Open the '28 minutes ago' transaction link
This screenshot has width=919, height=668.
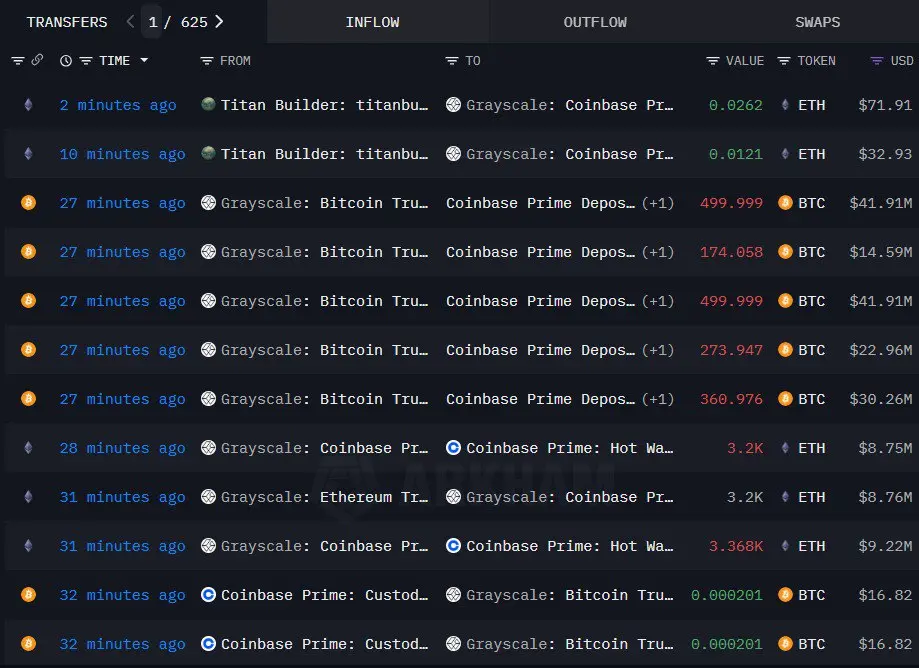tap(122, 448)
